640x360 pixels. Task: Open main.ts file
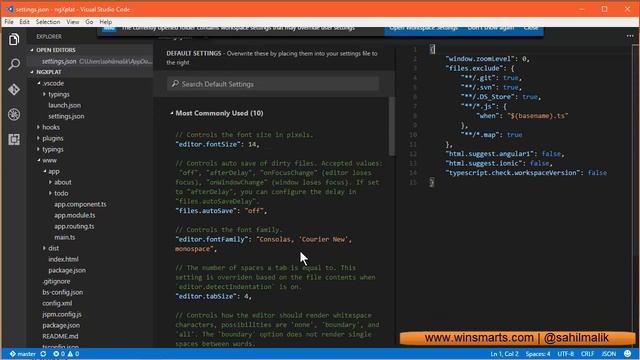click(x=64, y=238)
